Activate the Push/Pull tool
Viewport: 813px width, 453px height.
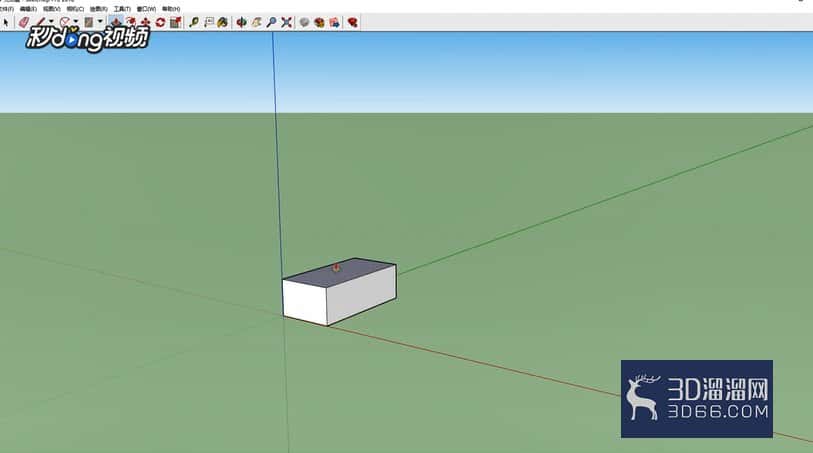tap(116, 22)
